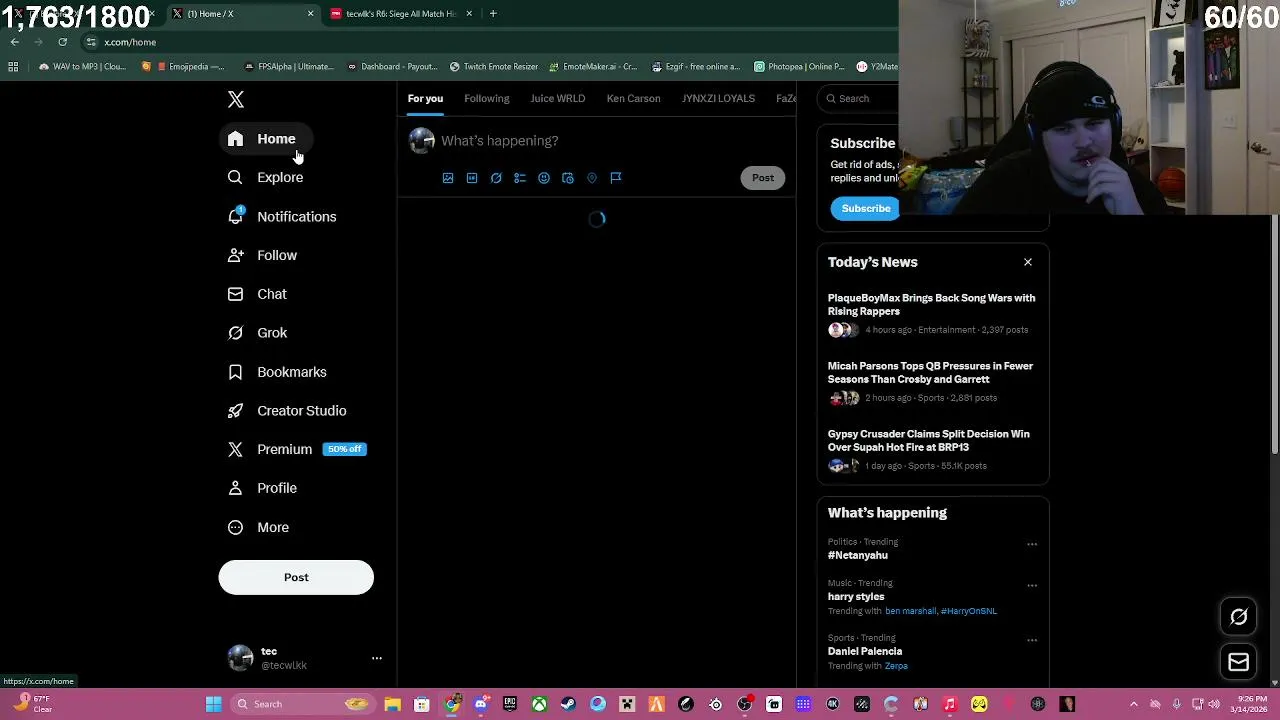Open Notifications bell in the sidebar
Image resolution: width=1280 pixels, height=720 pixels.
click(x=283, y=217)
